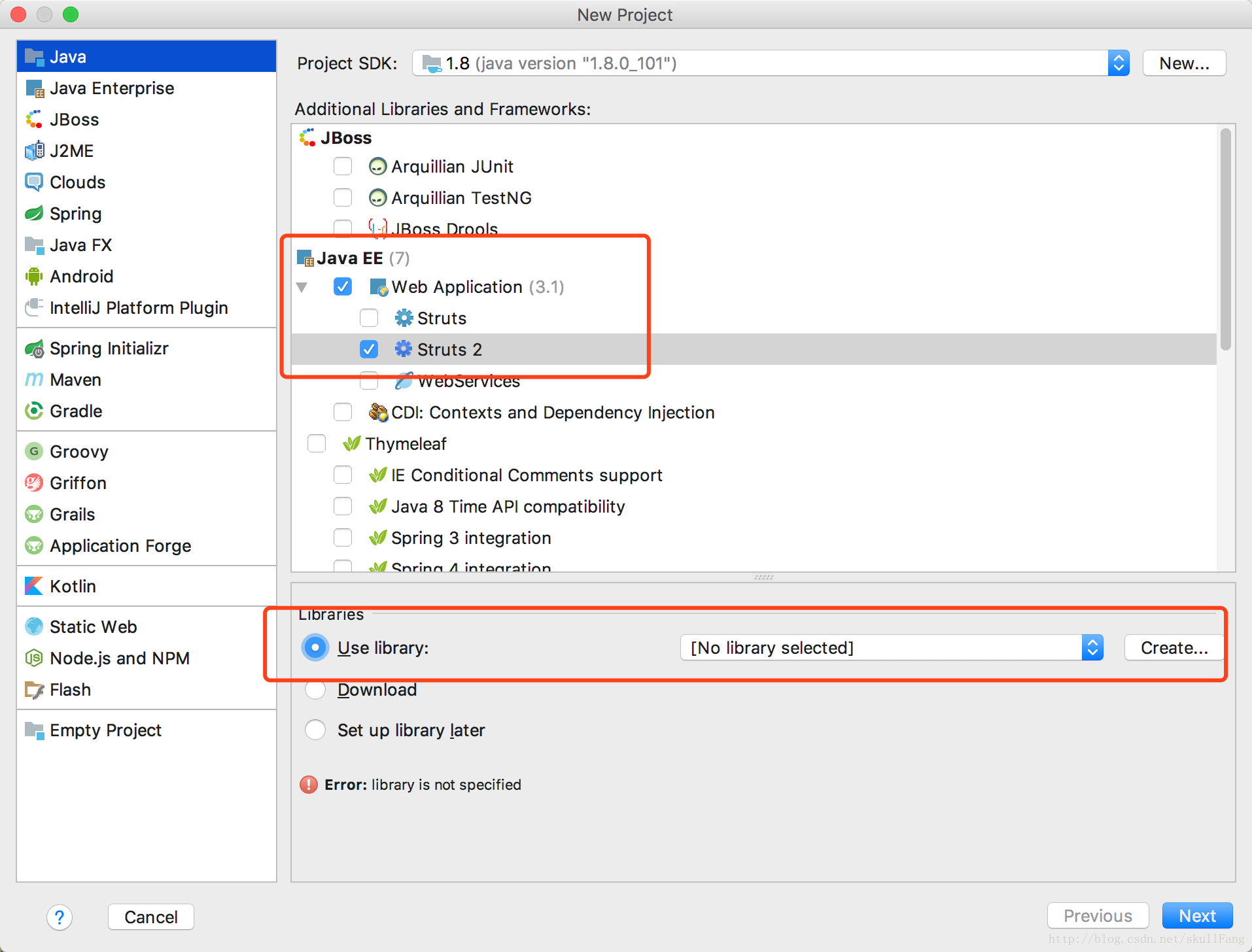Click the JBoss icon in sidebar
Viewport: 1252px width, 952px height.
(34, 120)
